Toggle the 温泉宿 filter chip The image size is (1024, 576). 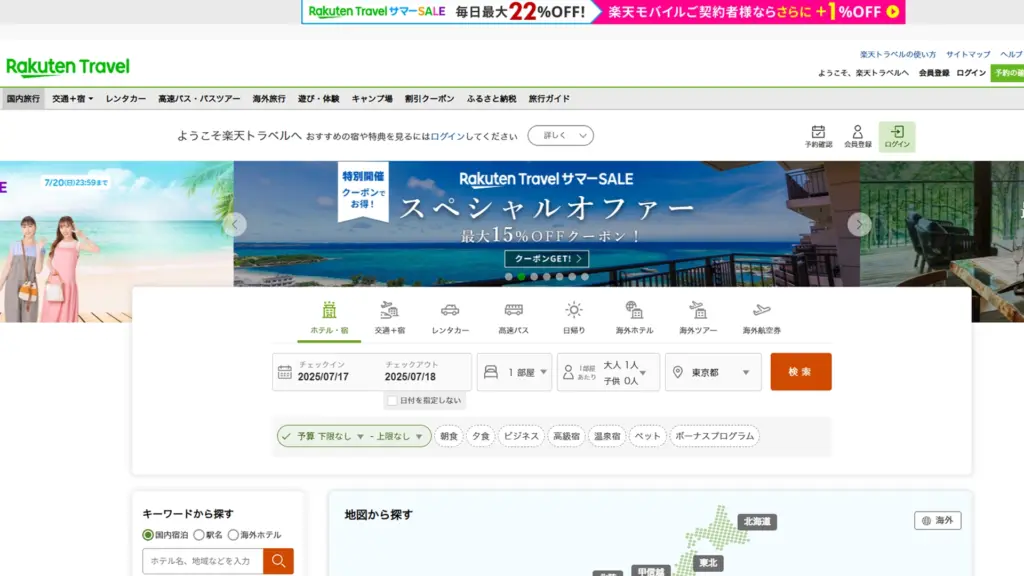(x=607, y=436)
